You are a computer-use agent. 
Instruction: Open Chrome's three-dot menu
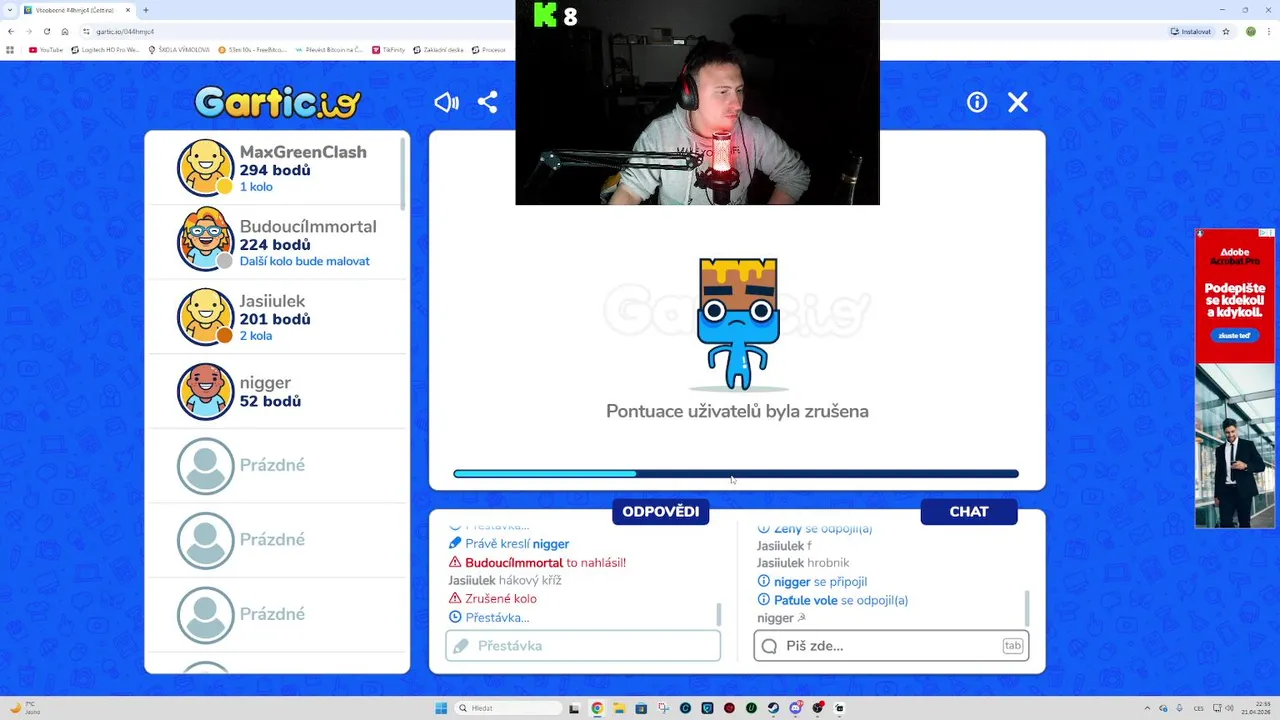coord(1270,32)
